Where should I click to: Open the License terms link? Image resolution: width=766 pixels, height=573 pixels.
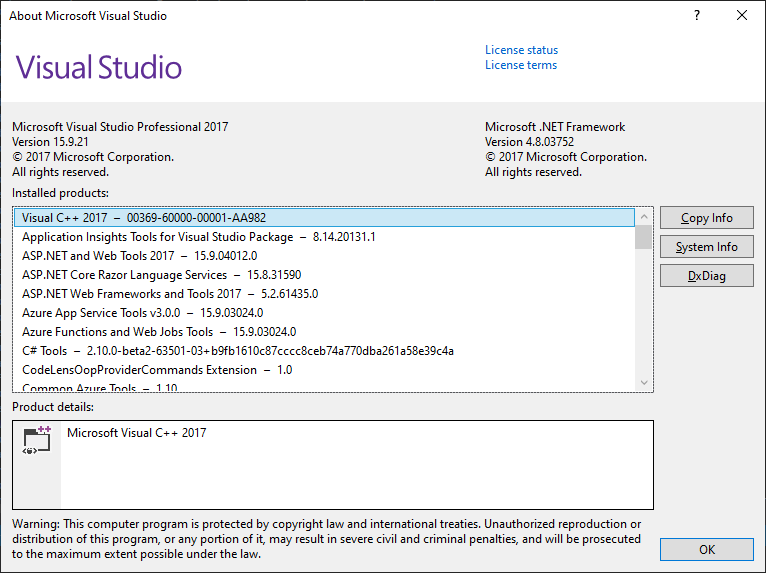(521, 65)
